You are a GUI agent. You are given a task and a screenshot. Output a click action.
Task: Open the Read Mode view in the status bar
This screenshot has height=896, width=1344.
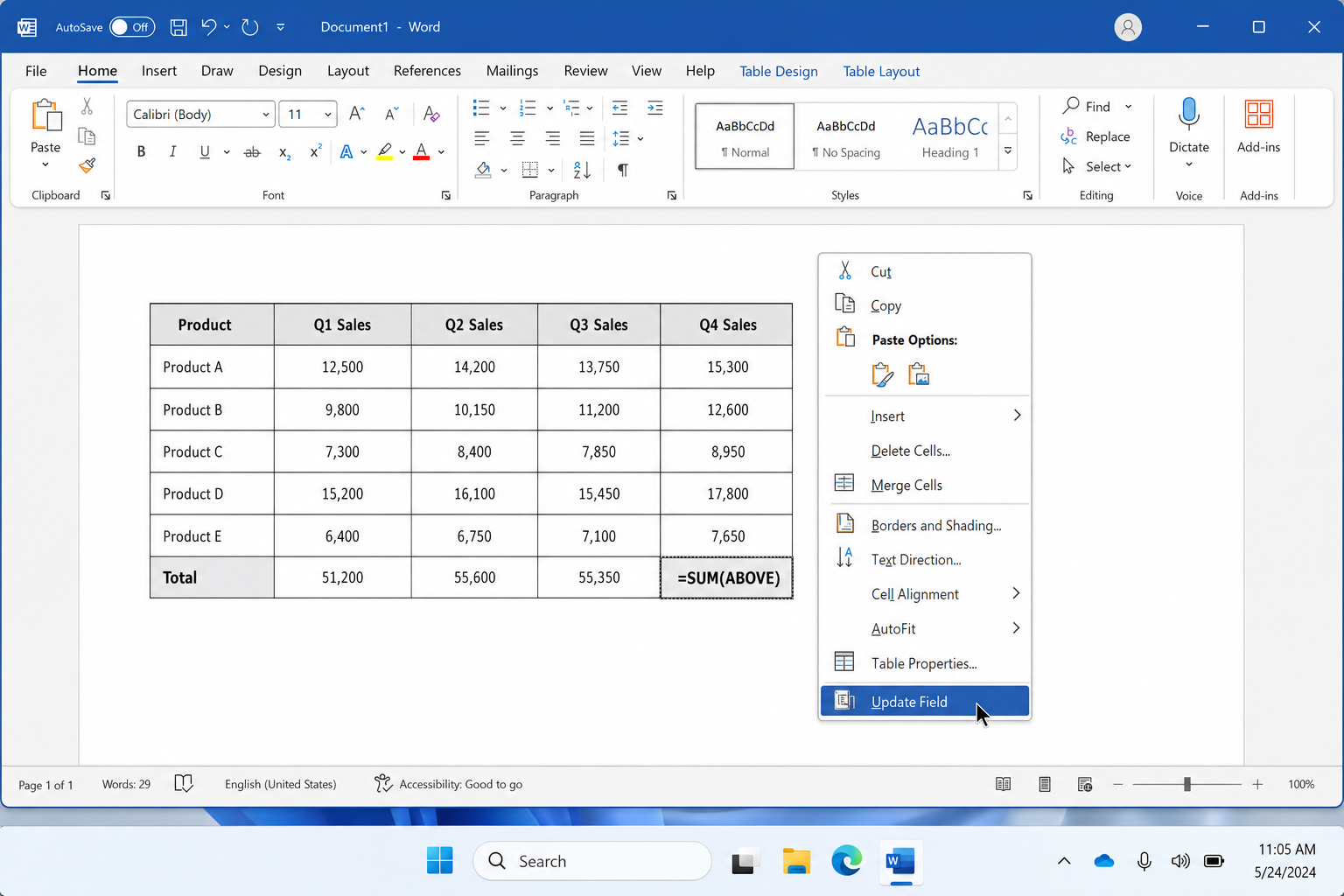[1004, 784]
